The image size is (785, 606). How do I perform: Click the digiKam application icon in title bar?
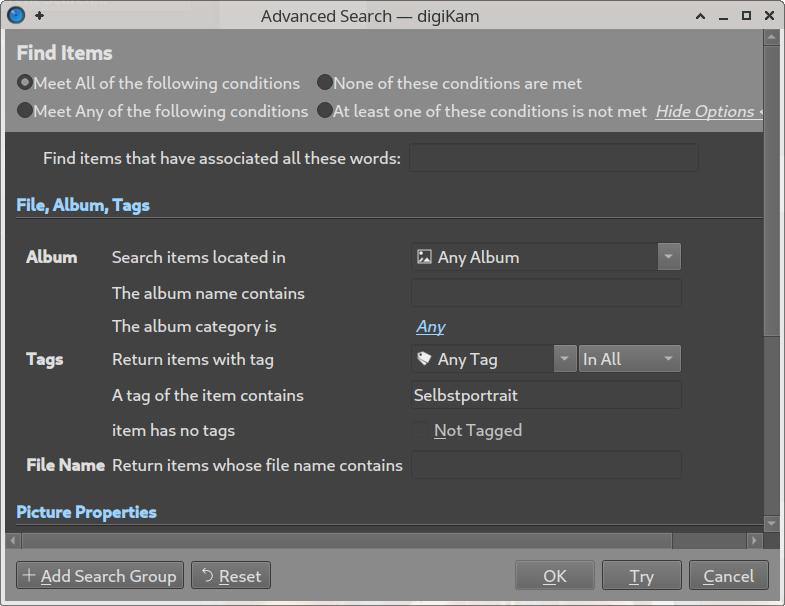[16, 16]
